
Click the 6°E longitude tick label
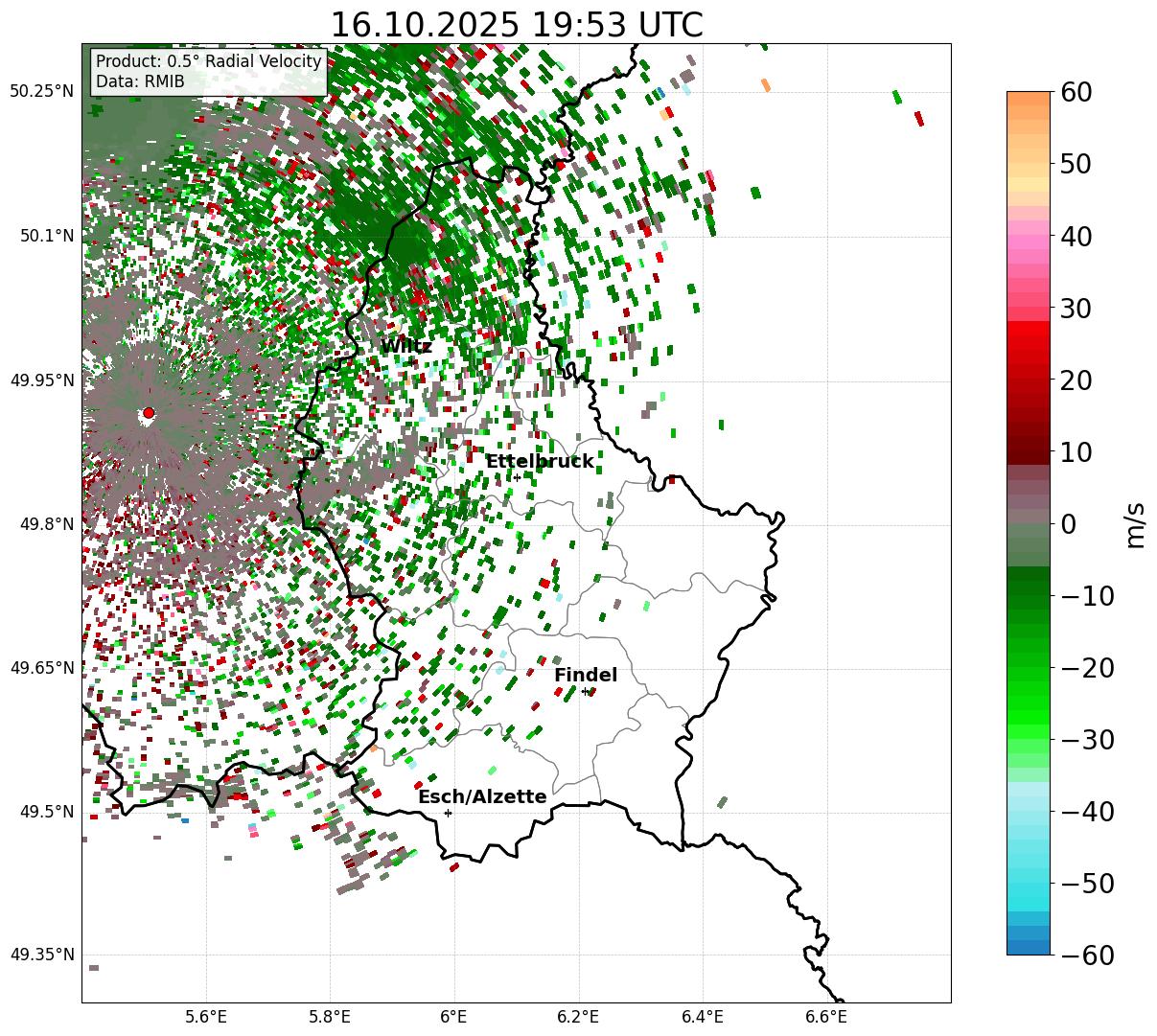453,1017
